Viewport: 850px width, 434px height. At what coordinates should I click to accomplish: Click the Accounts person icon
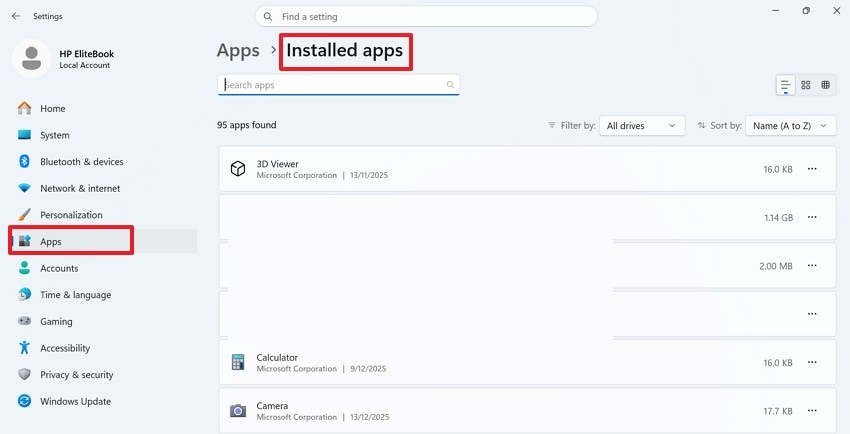click(24, 268)
